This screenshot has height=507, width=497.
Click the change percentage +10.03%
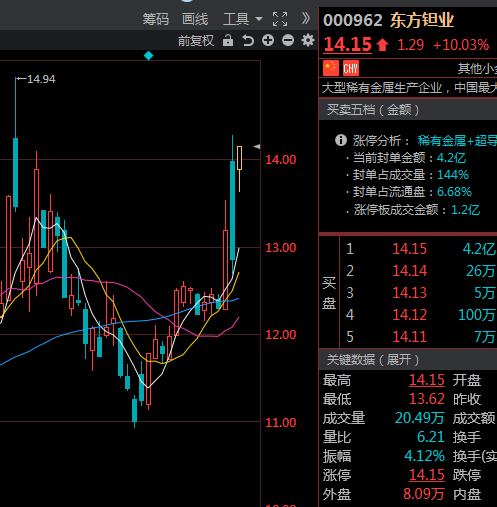pyautogui.click(x=461, y=45)
